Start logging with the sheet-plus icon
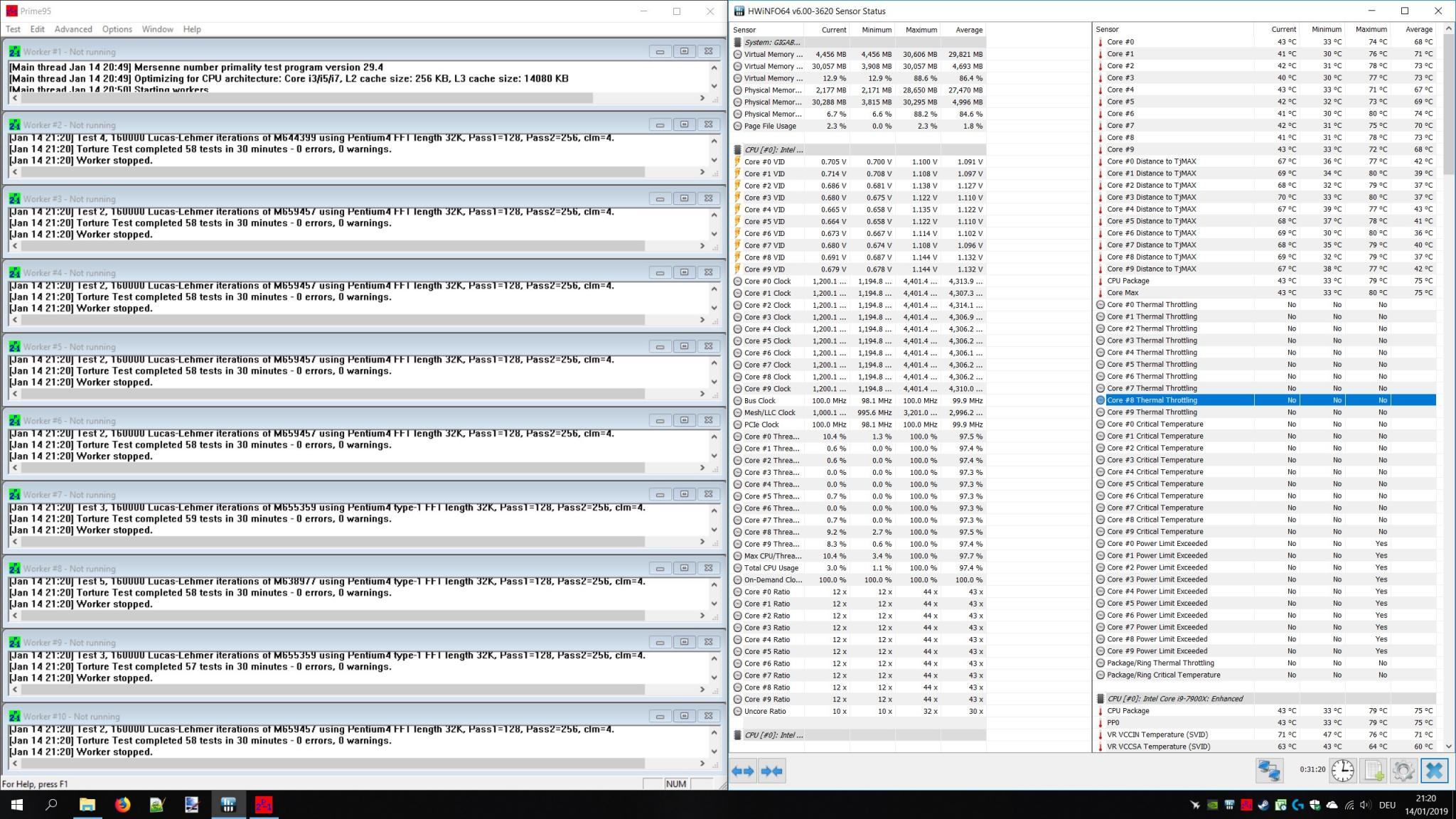 pos(1374,771)
